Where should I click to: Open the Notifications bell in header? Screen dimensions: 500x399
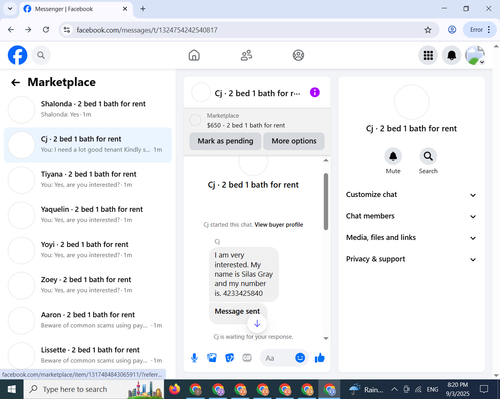pos(451,55)
